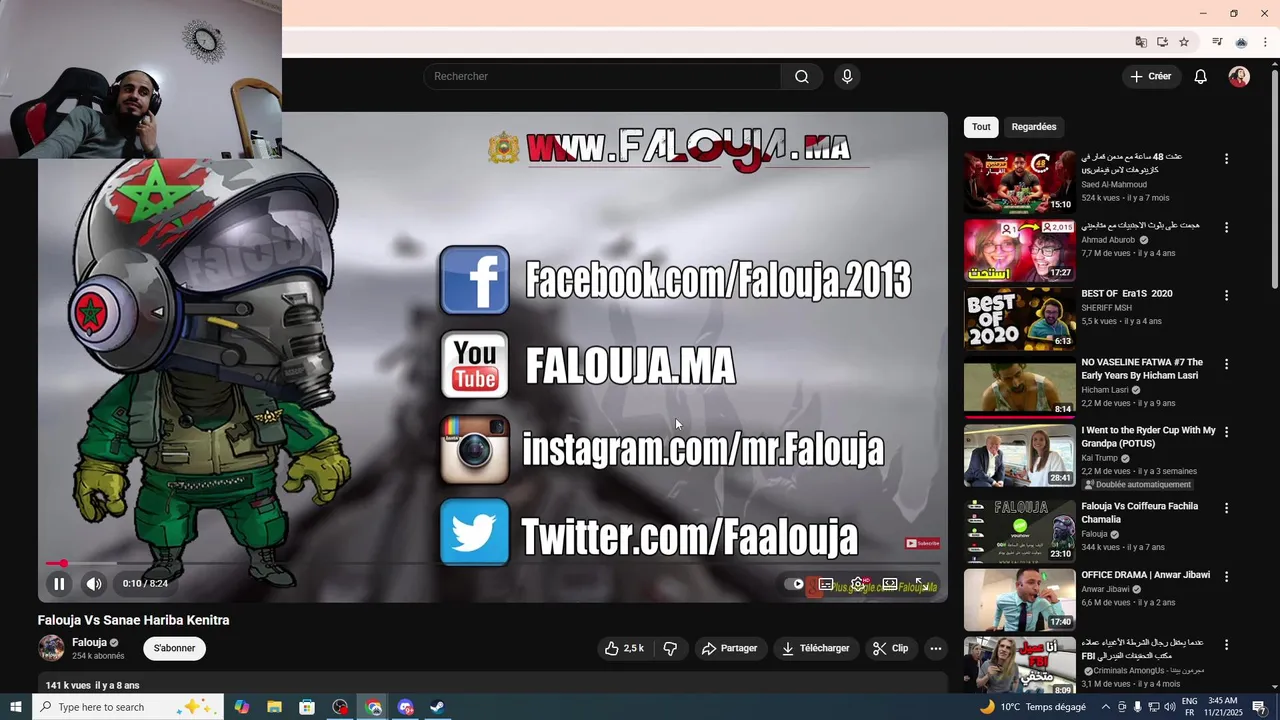Open options for Ahmad Aburob video
The height and width of the screenshot is (720, 1280).
click(x=1226, y=227)
